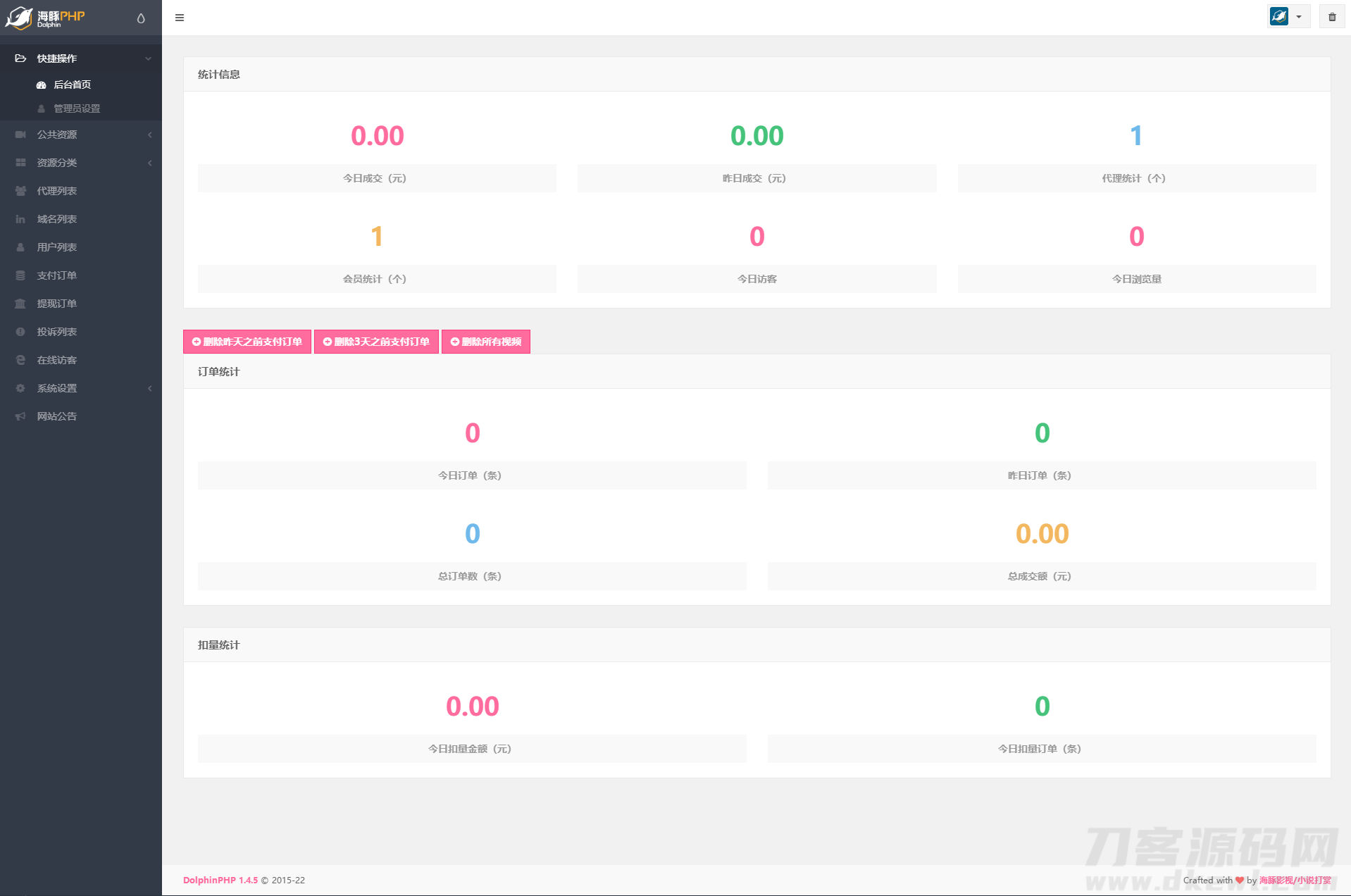The width and height of the screenshot is (1351, 896).
Task: Open 后台首页 dashboard item
Action: [72, 85]
